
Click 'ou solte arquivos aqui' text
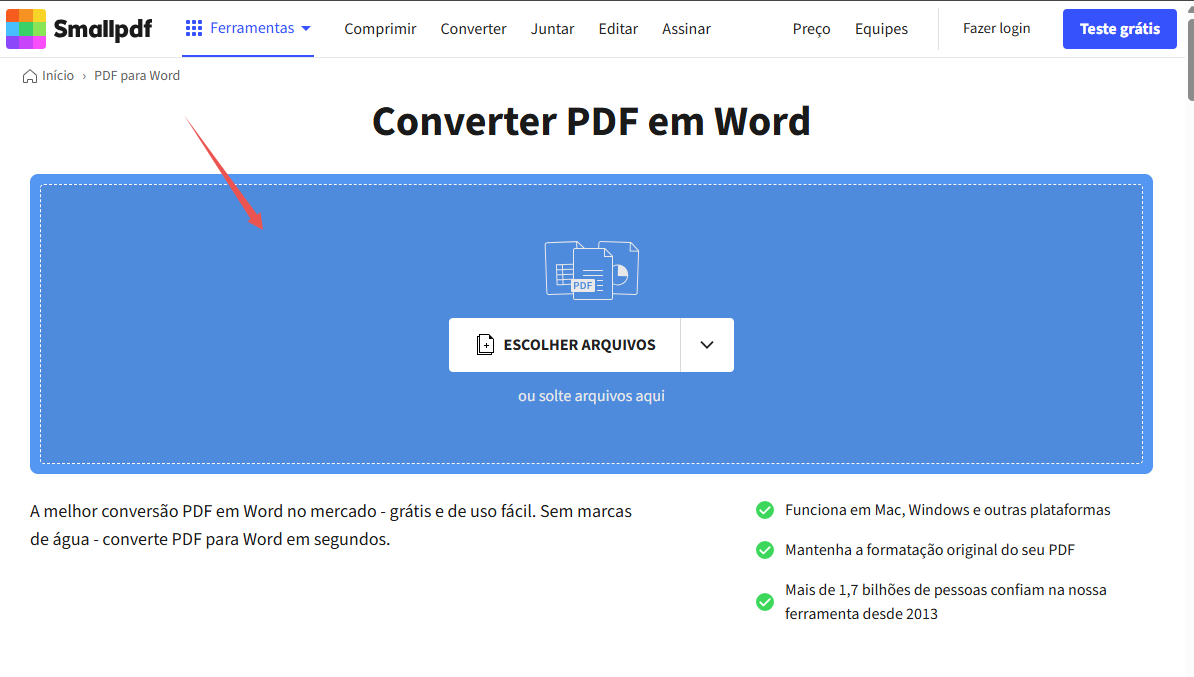(x=592, y=396)
